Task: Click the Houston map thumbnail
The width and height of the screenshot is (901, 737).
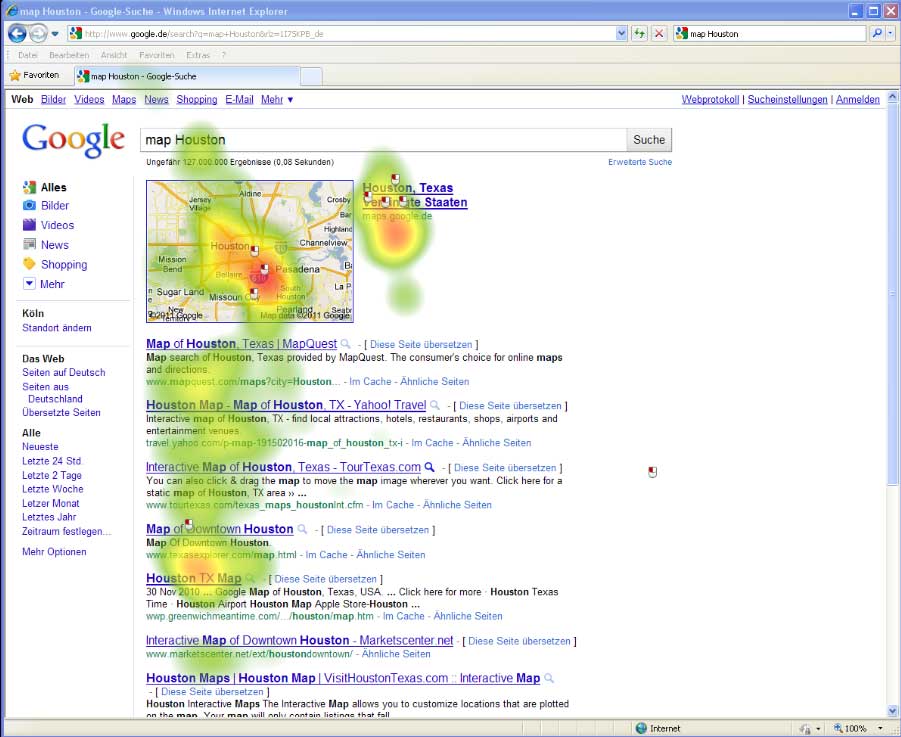Action: point(250,251)
